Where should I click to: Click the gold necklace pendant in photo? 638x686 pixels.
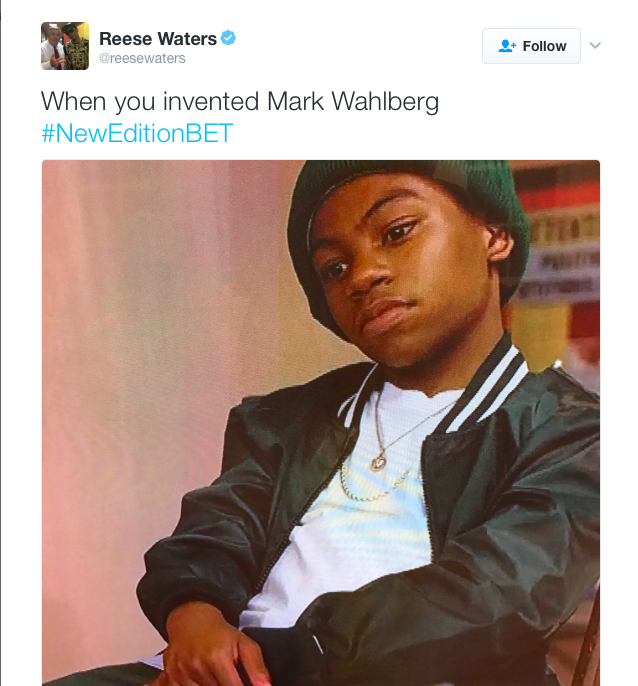tap(379, 462)
